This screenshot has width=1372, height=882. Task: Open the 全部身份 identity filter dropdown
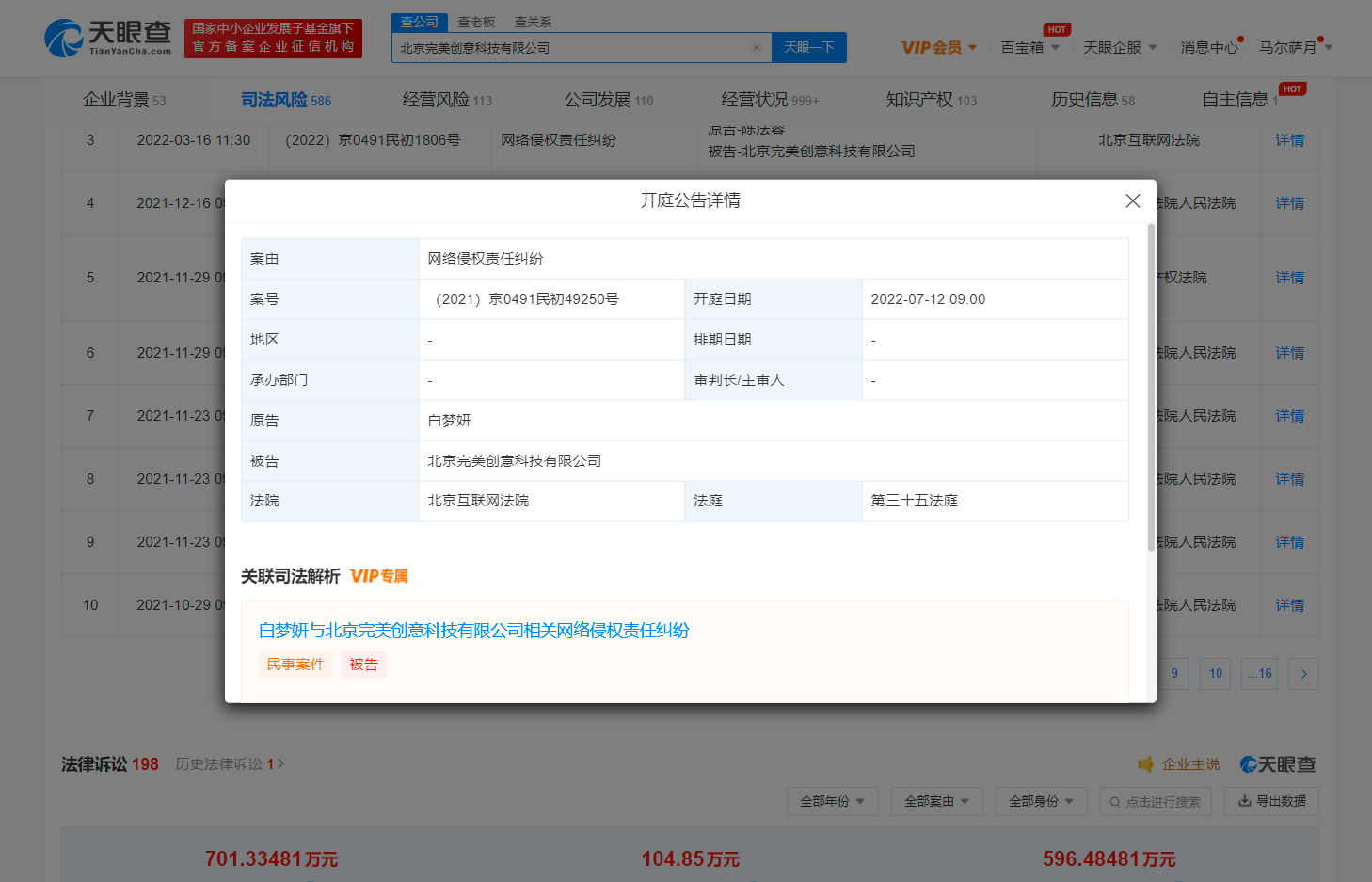[1041, 802]
